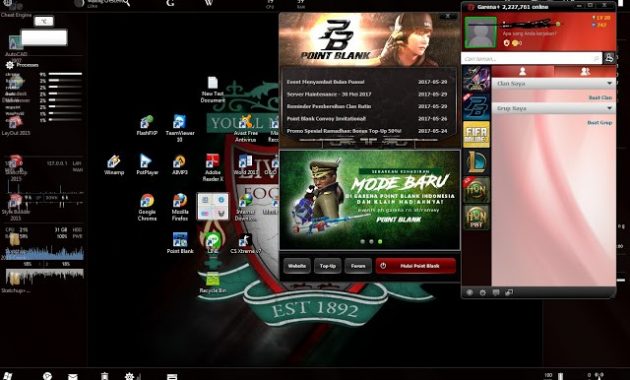Image resolution: width=630 pixels, height=380 pixels.
Task: Click the power icon in Garena bottom bar
Action: click(x=483, y=292)
